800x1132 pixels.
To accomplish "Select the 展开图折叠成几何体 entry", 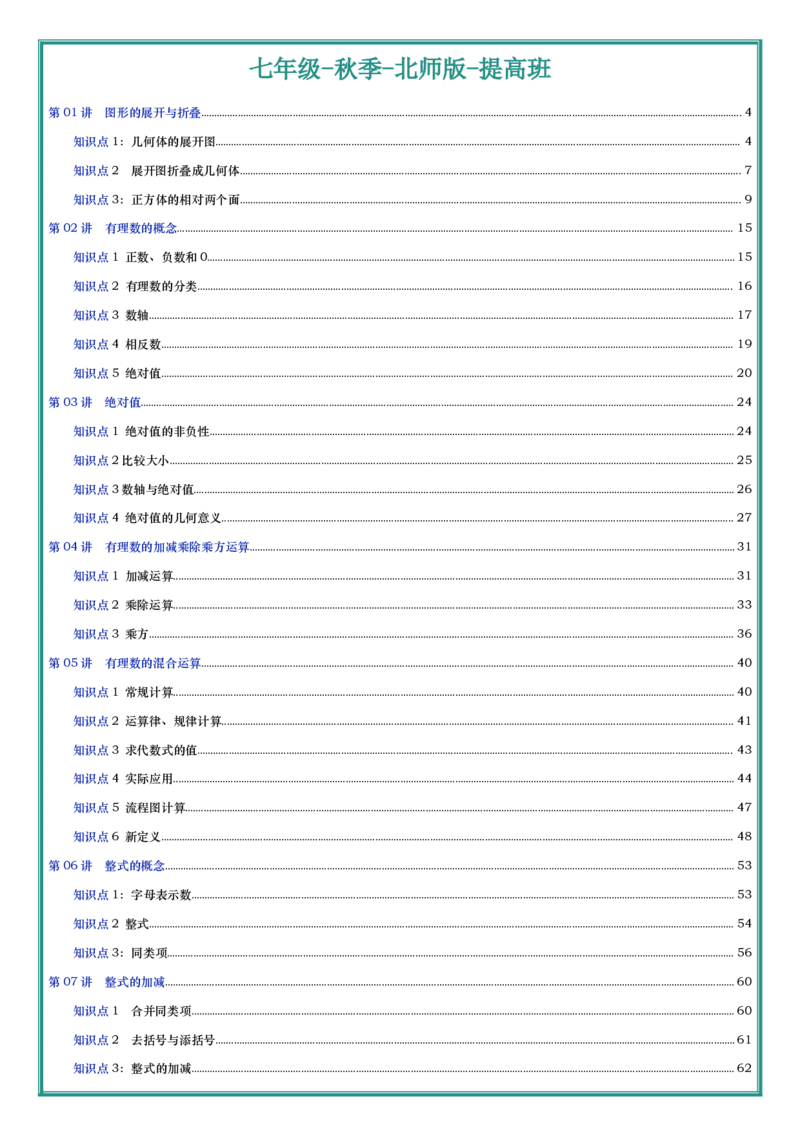I will [x=412, y=170].
